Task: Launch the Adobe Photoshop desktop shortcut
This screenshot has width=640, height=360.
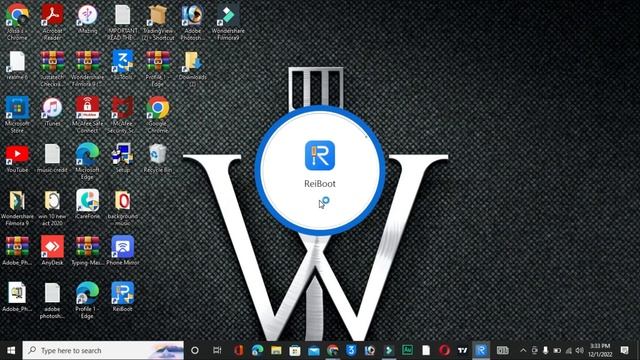Action: coord(193,21)
